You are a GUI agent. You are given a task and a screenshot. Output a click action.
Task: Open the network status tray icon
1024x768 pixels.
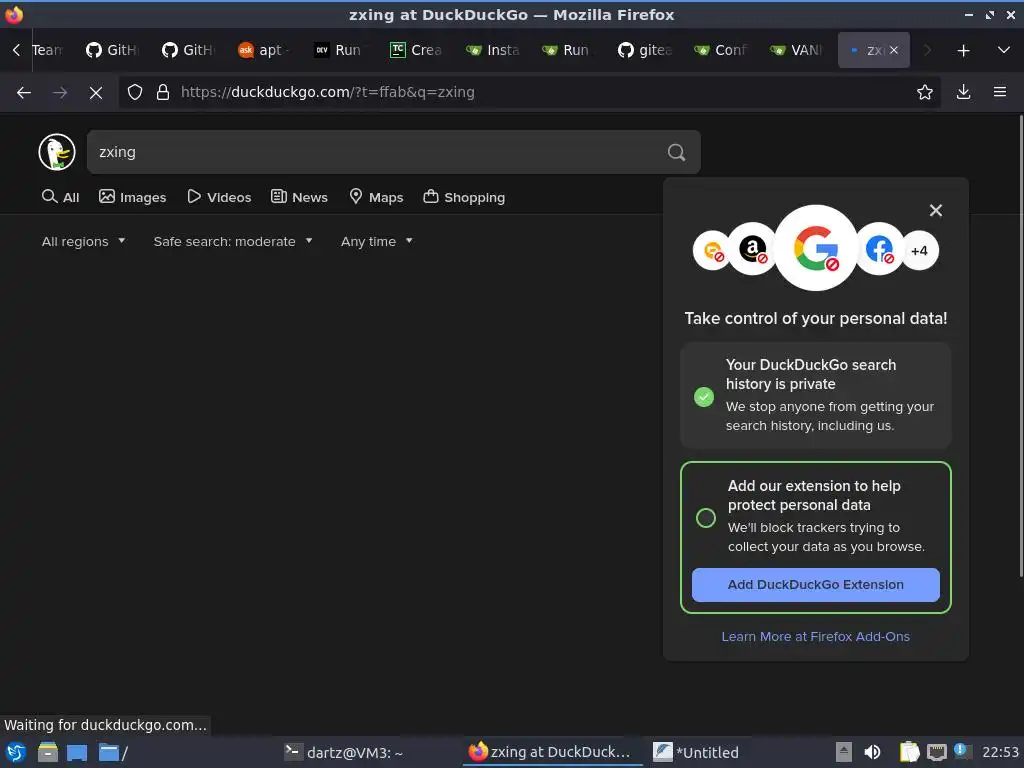coord(936,752)
